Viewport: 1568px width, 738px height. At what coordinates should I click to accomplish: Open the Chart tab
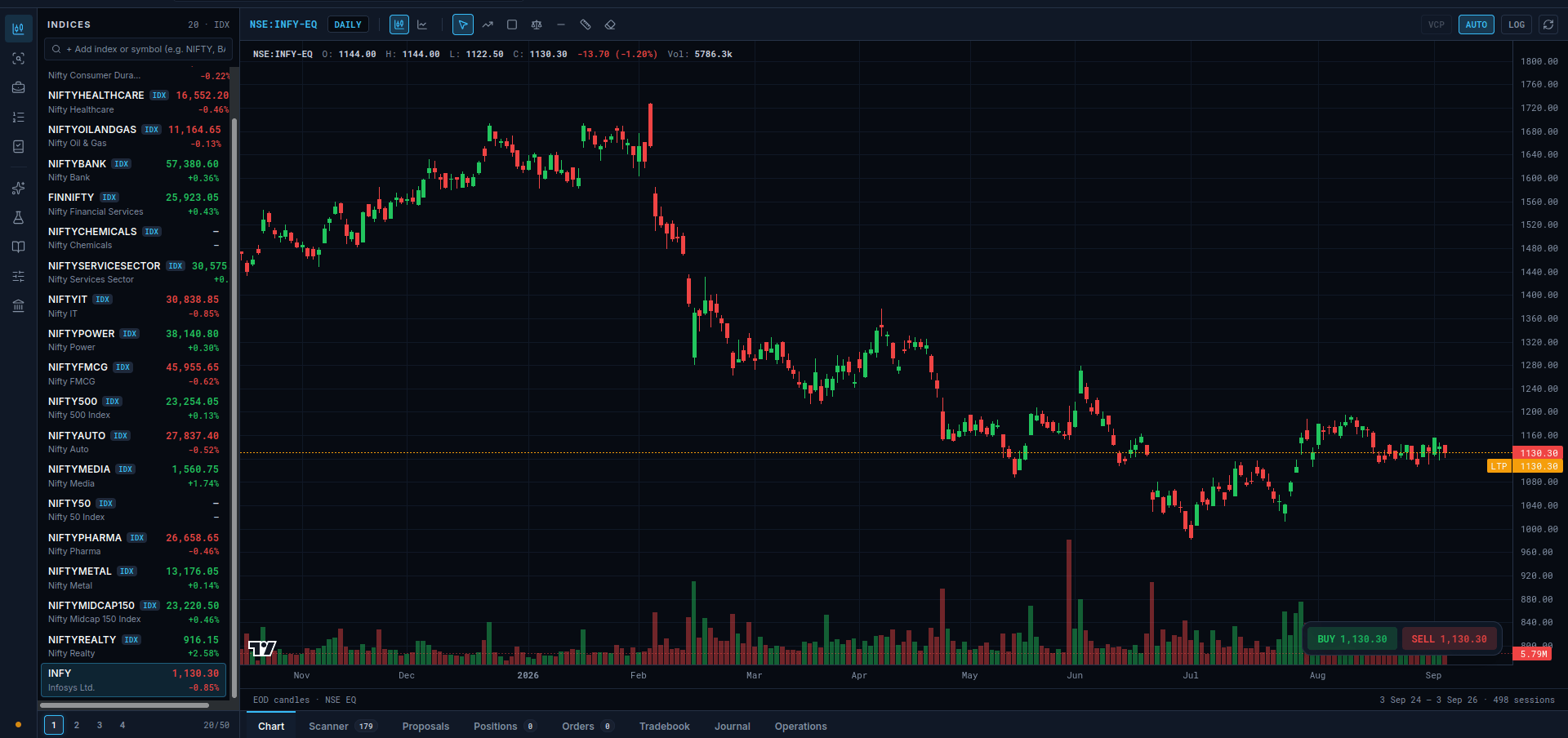tap(271, 726)
